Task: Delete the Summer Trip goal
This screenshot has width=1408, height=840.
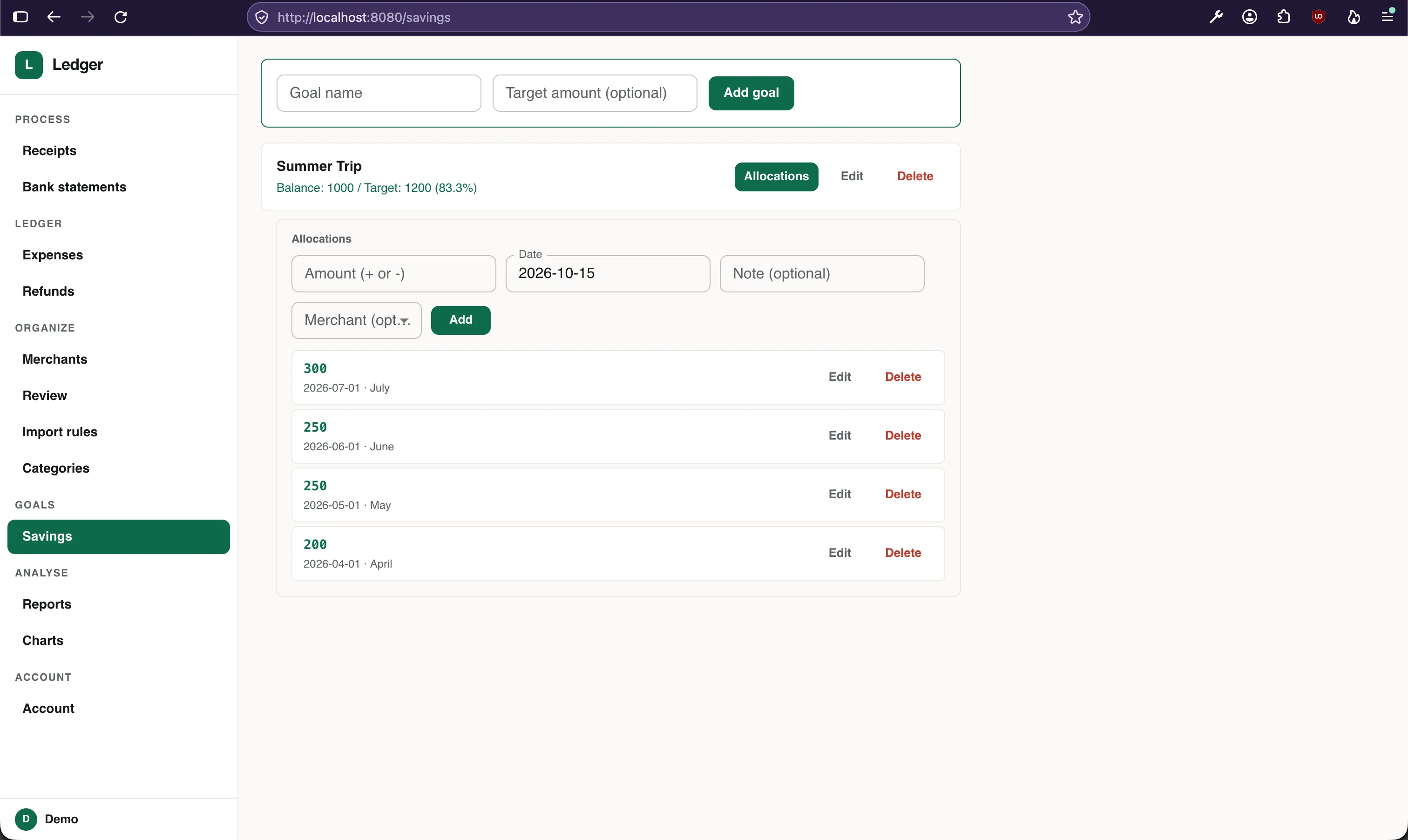Action: pos(914,176)
